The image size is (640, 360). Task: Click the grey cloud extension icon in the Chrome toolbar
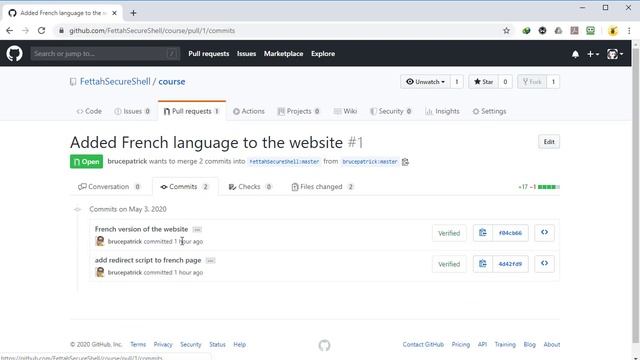click(558, 31)
